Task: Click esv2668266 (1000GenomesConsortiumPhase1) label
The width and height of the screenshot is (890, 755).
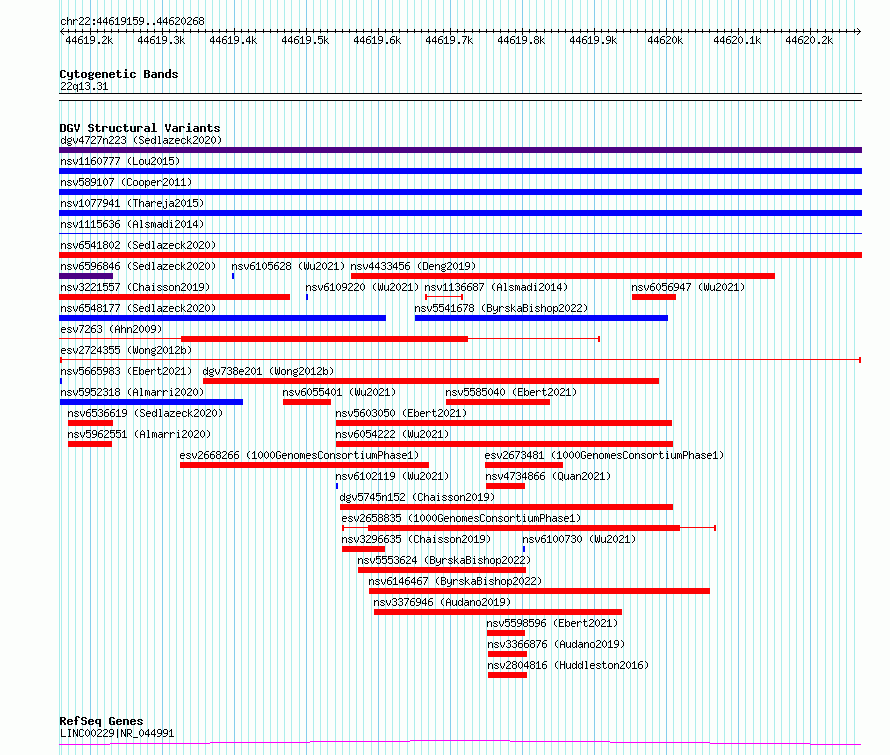Action: [299, 455]
